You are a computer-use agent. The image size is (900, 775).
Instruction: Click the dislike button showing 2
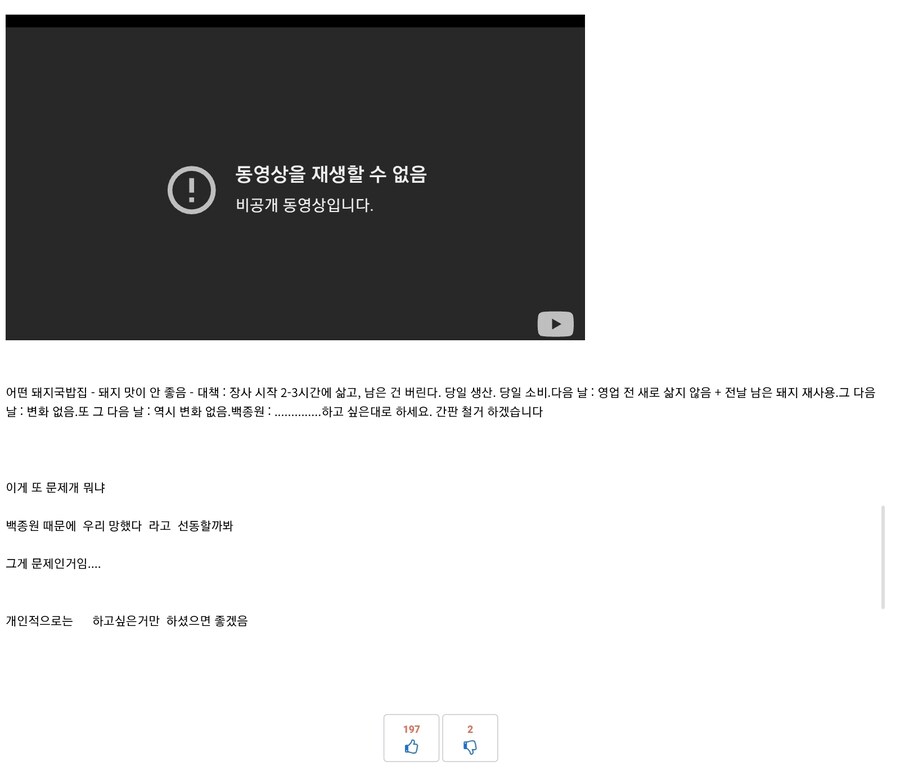pos(469,738)
